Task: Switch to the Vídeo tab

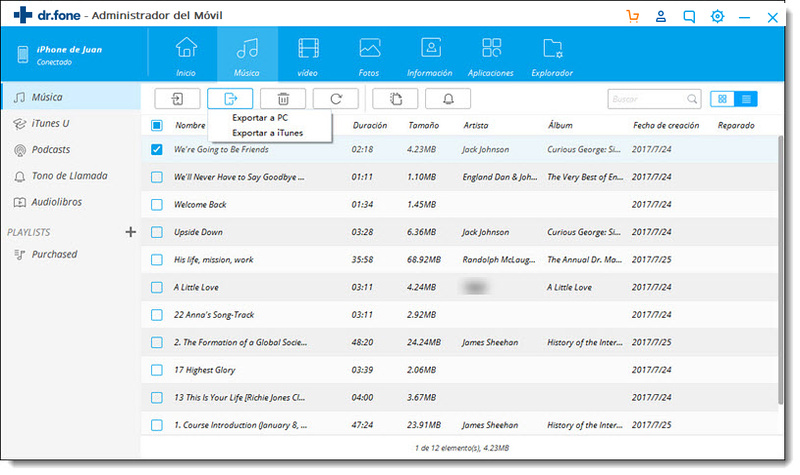Action: click(308, 55)
